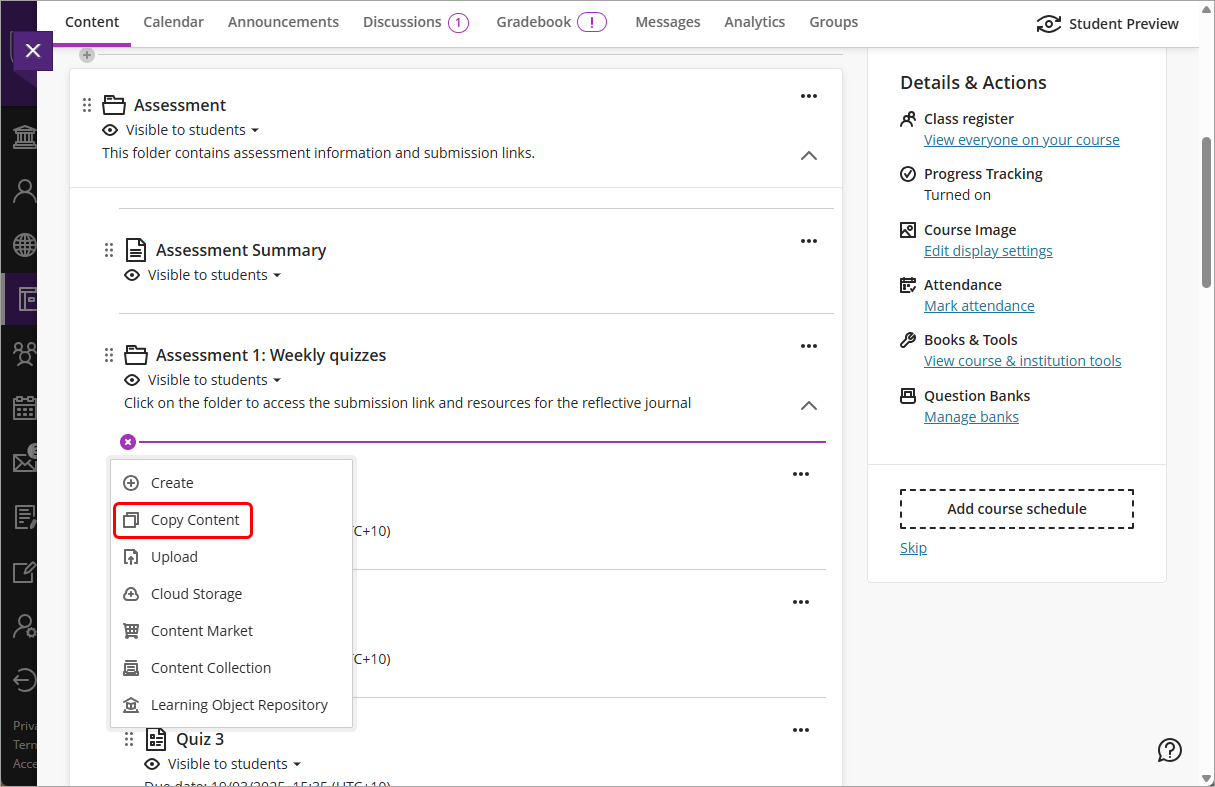1215x787 pixels.
Task: Toggle Assessment folder visibility eye icon
Action: (110, 130)
